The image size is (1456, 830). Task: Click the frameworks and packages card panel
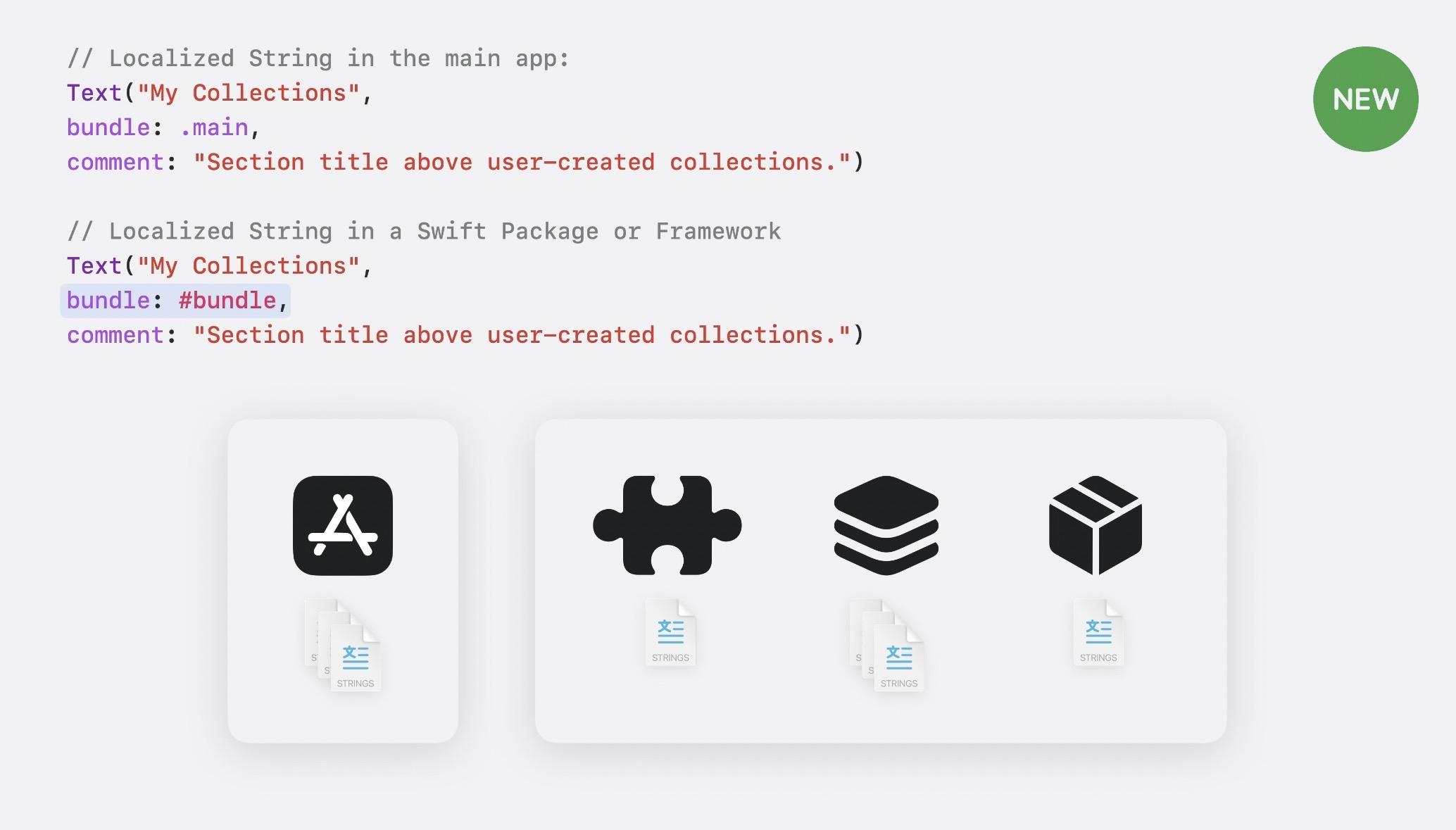click(x=881, y=581)
